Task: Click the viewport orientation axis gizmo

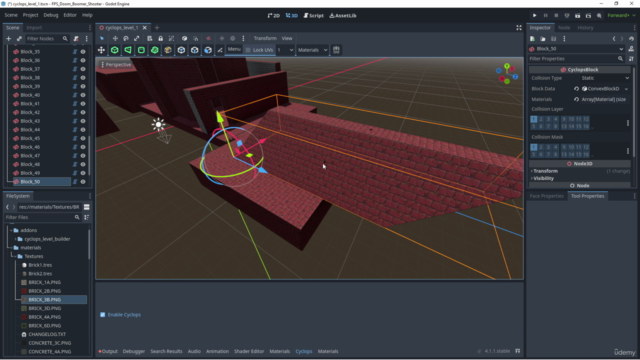Action: [x=507, y=74]
